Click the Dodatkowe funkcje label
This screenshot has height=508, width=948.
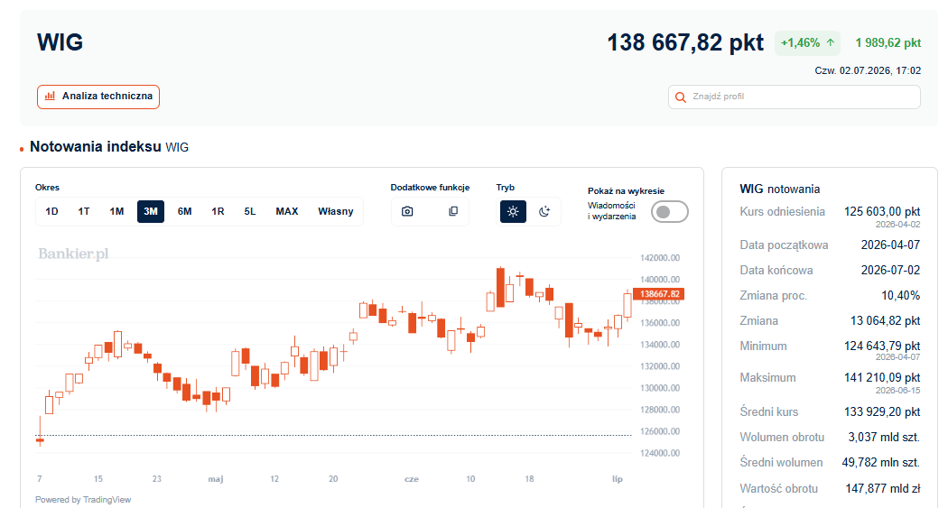point(430,187)
